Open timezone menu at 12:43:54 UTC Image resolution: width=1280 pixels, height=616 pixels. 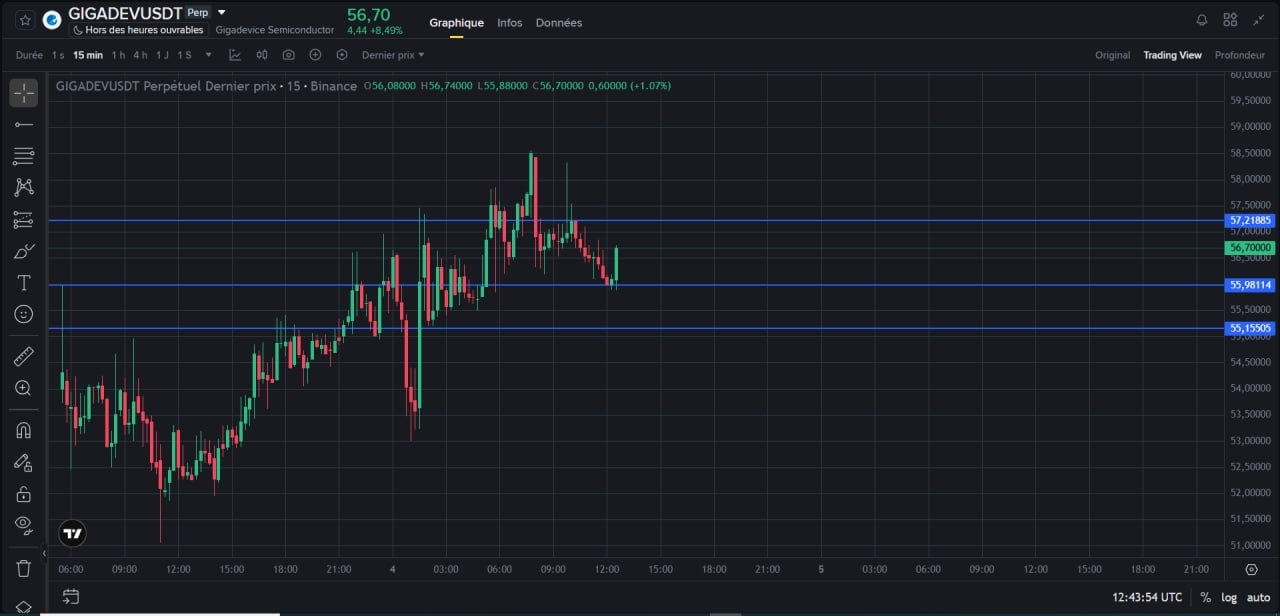click(1147, 597)
